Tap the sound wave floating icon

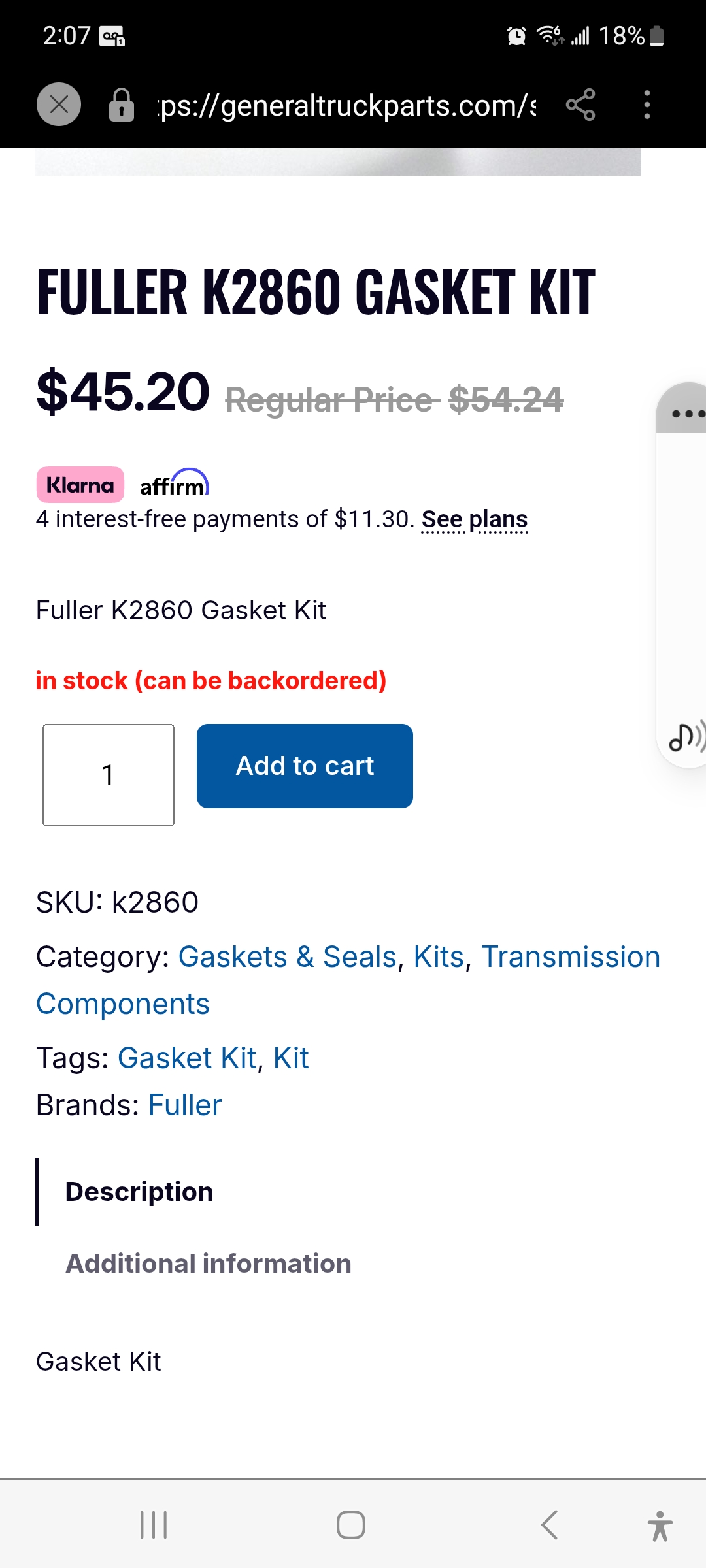685,737
